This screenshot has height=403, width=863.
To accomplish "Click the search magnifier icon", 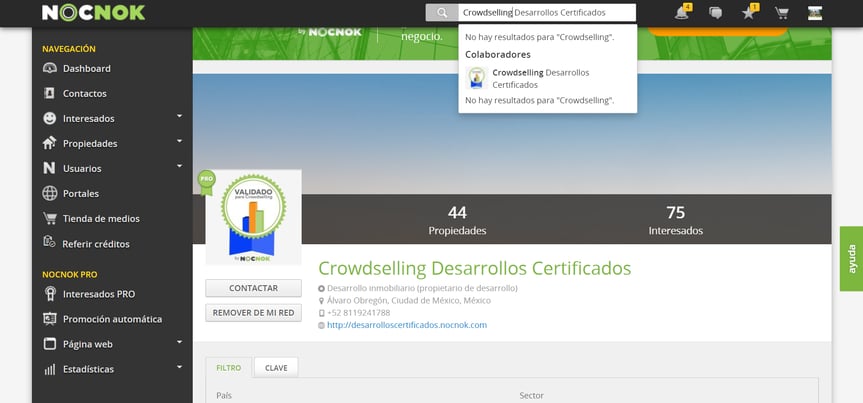I will [x=442, y=12].
